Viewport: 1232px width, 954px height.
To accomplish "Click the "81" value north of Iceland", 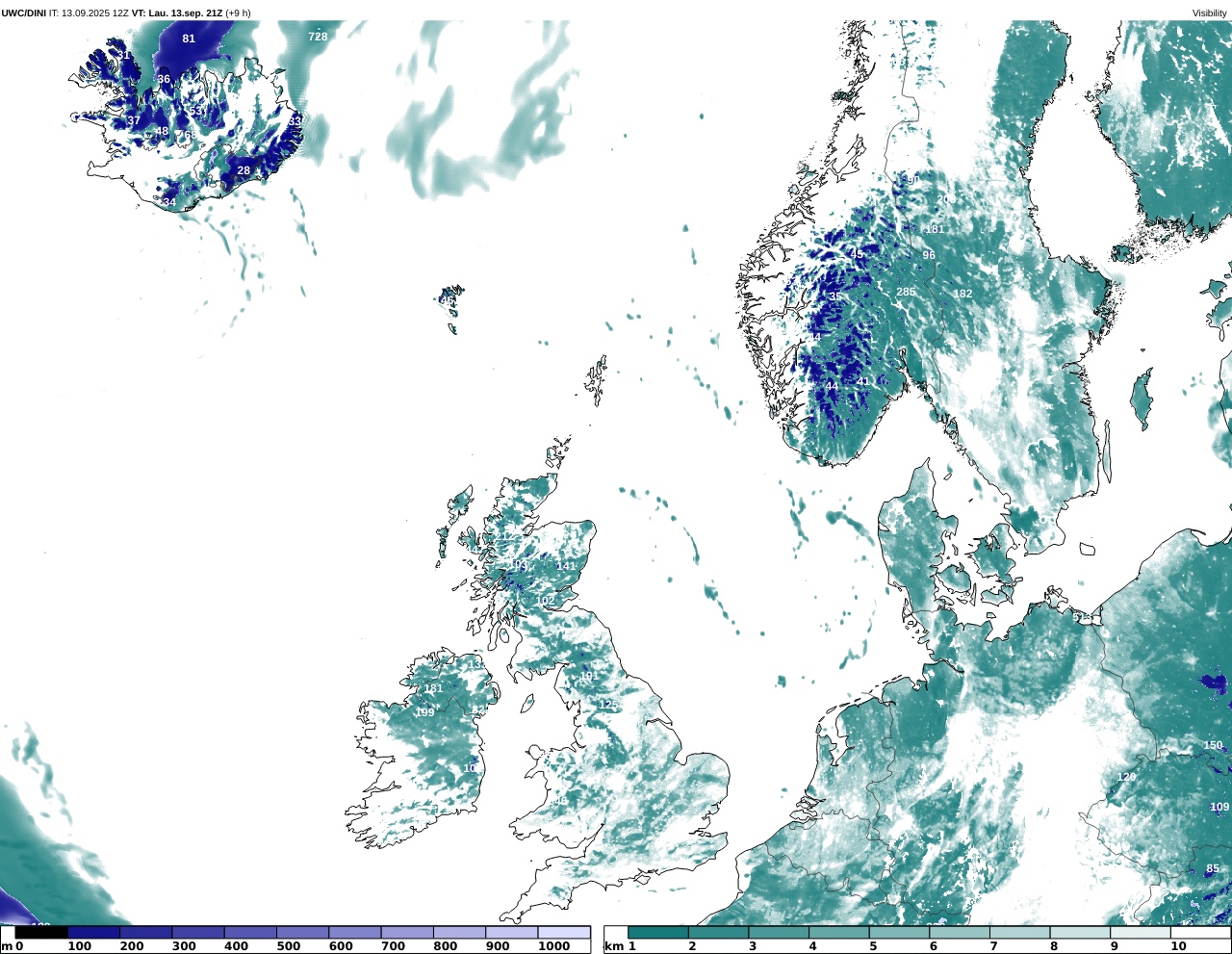I will (x=189, y=39).
